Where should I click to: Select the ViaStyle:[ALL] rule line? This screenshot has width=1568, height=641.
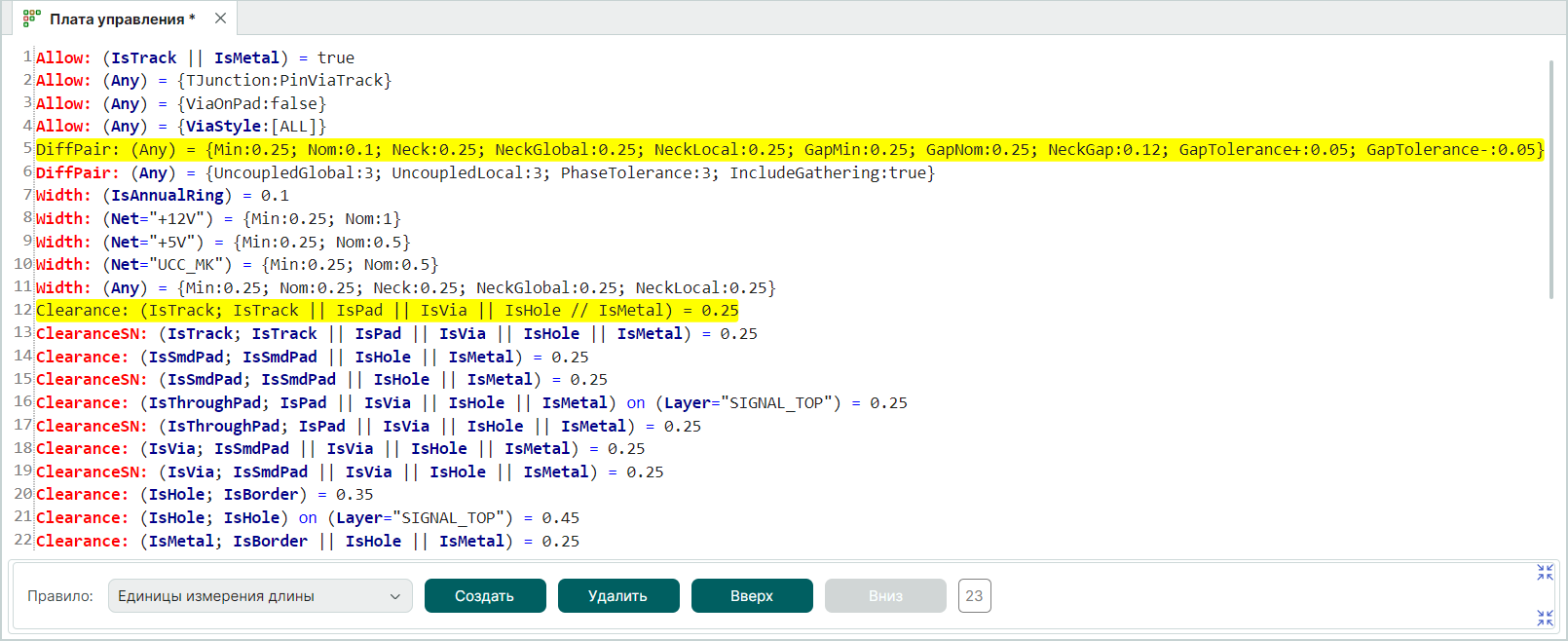point(181,127)
